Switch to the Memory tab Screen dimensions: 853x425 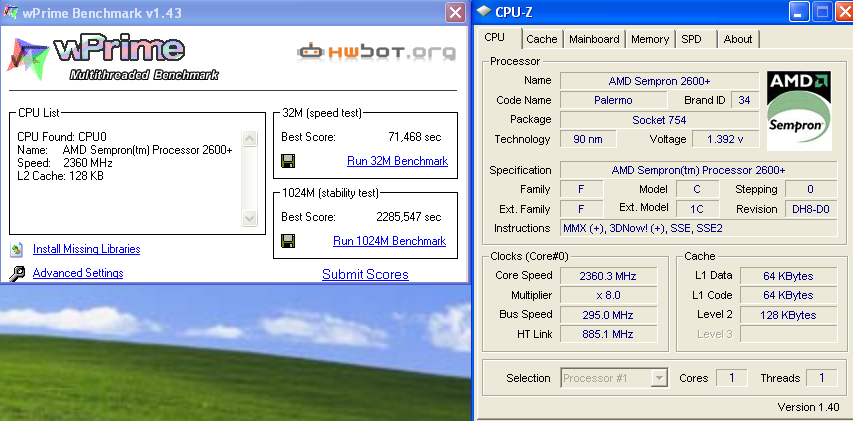click(650, 39)
